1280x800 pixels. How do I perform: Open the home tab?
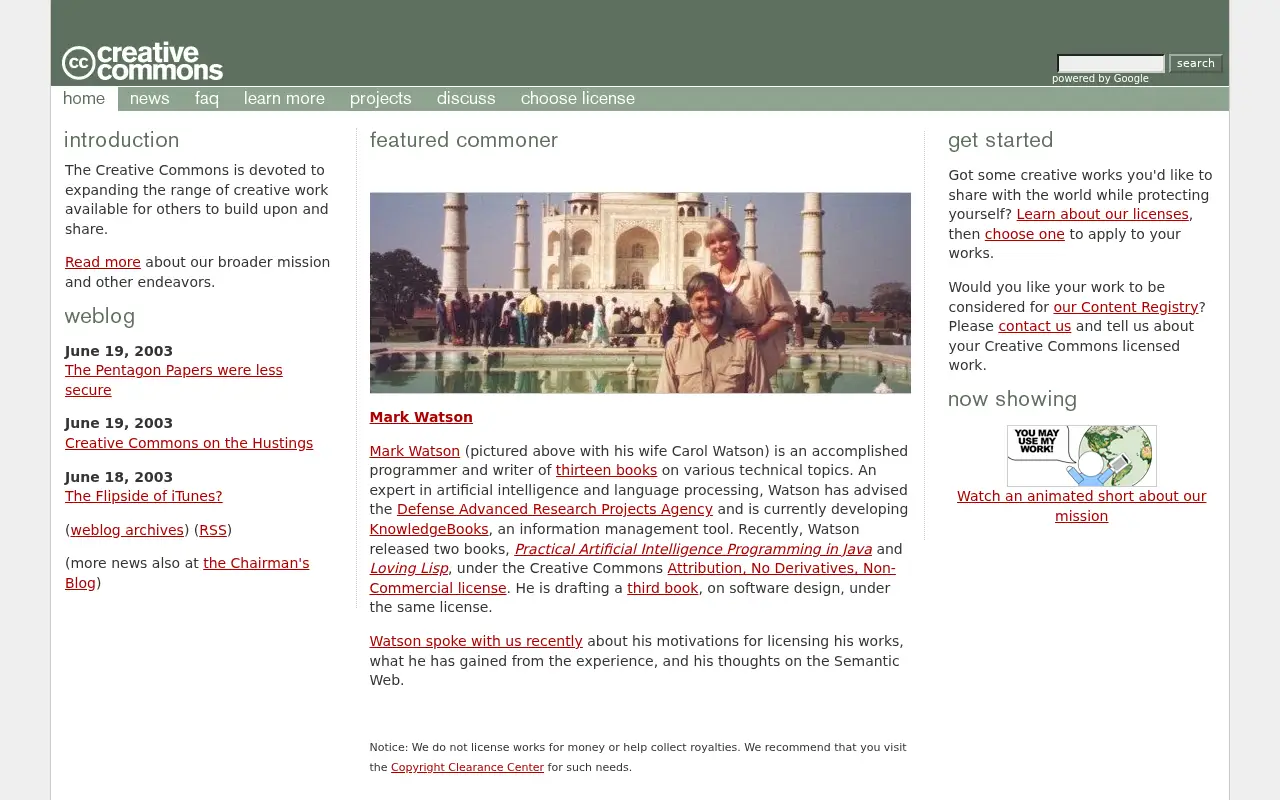84,99
